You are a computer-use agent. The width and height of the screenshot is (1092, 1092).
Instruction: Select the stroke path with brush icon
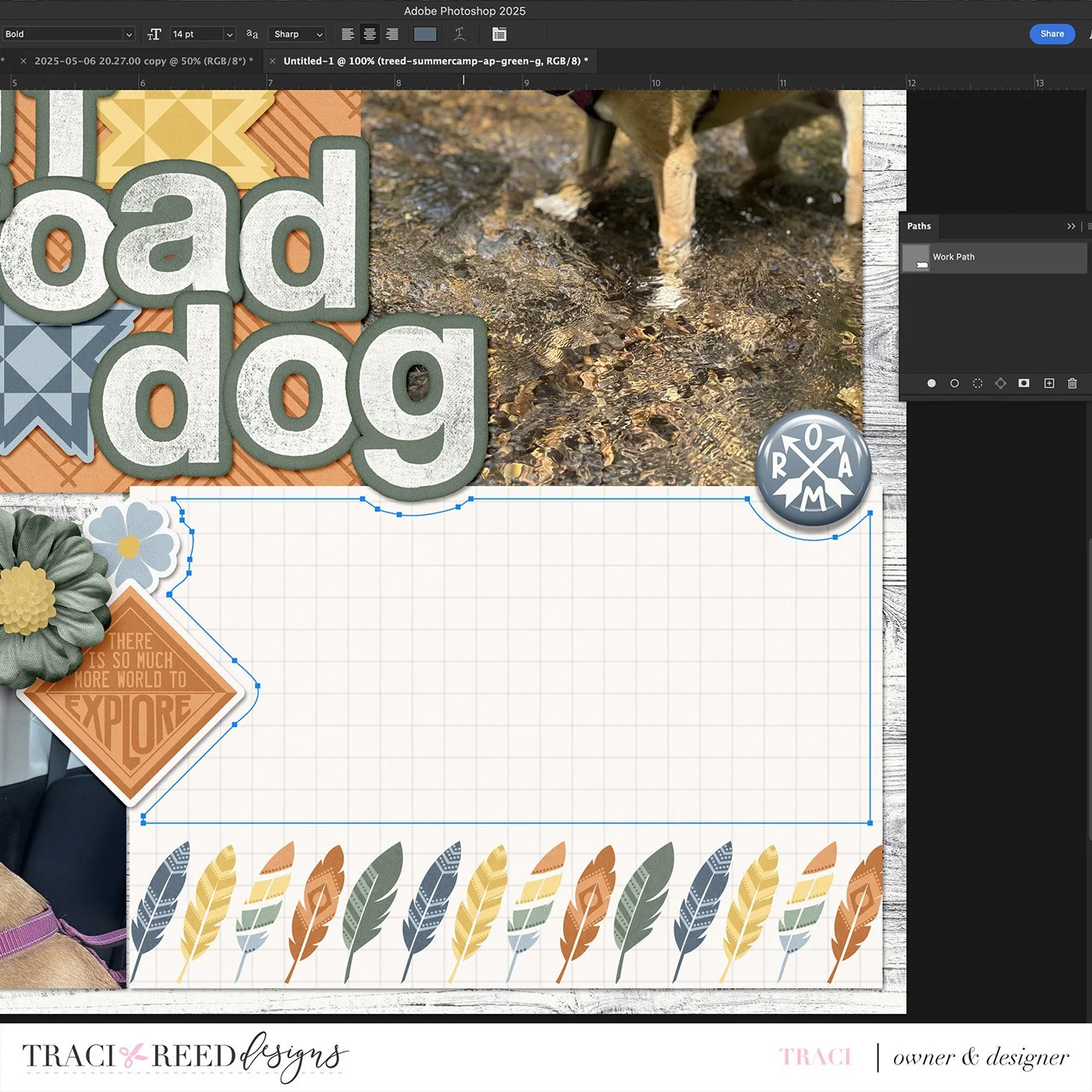[954, 383]
